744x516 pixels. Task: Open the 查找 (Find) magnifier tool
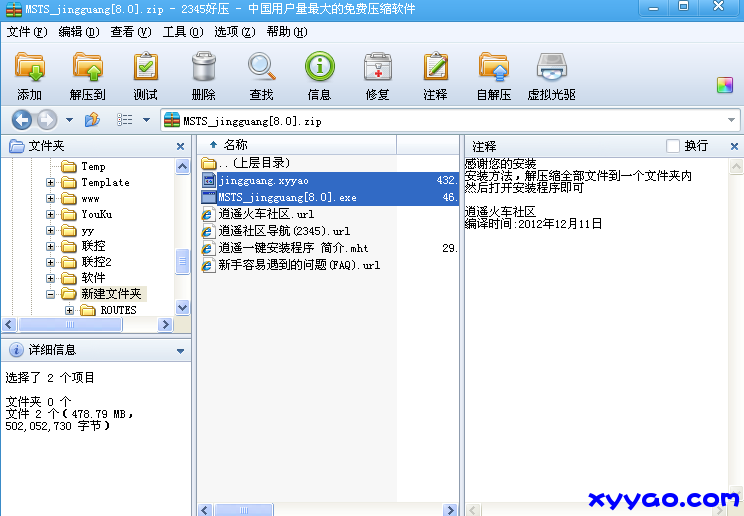point(261,75)
